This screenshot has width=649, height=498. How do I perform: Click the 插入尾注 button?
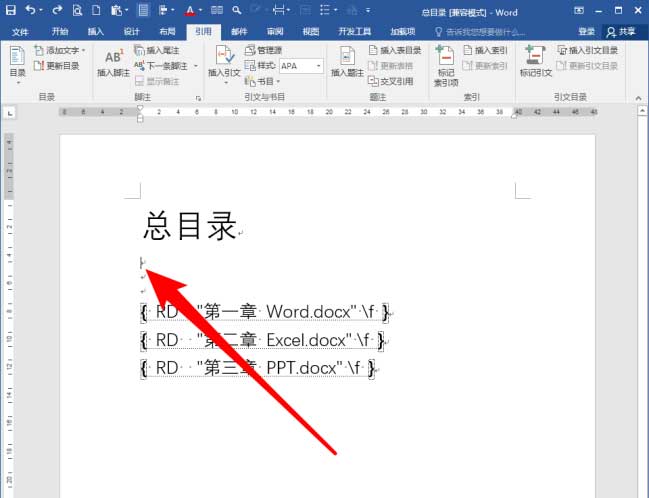(157, 51)
